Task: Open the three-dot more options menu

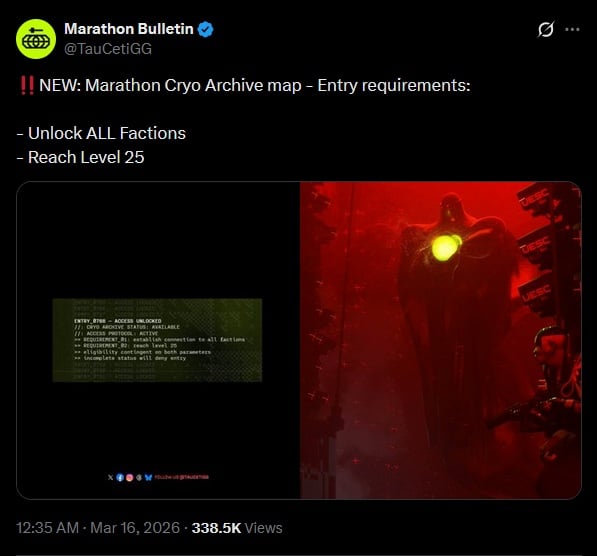Action: click(x=572, y=29)
